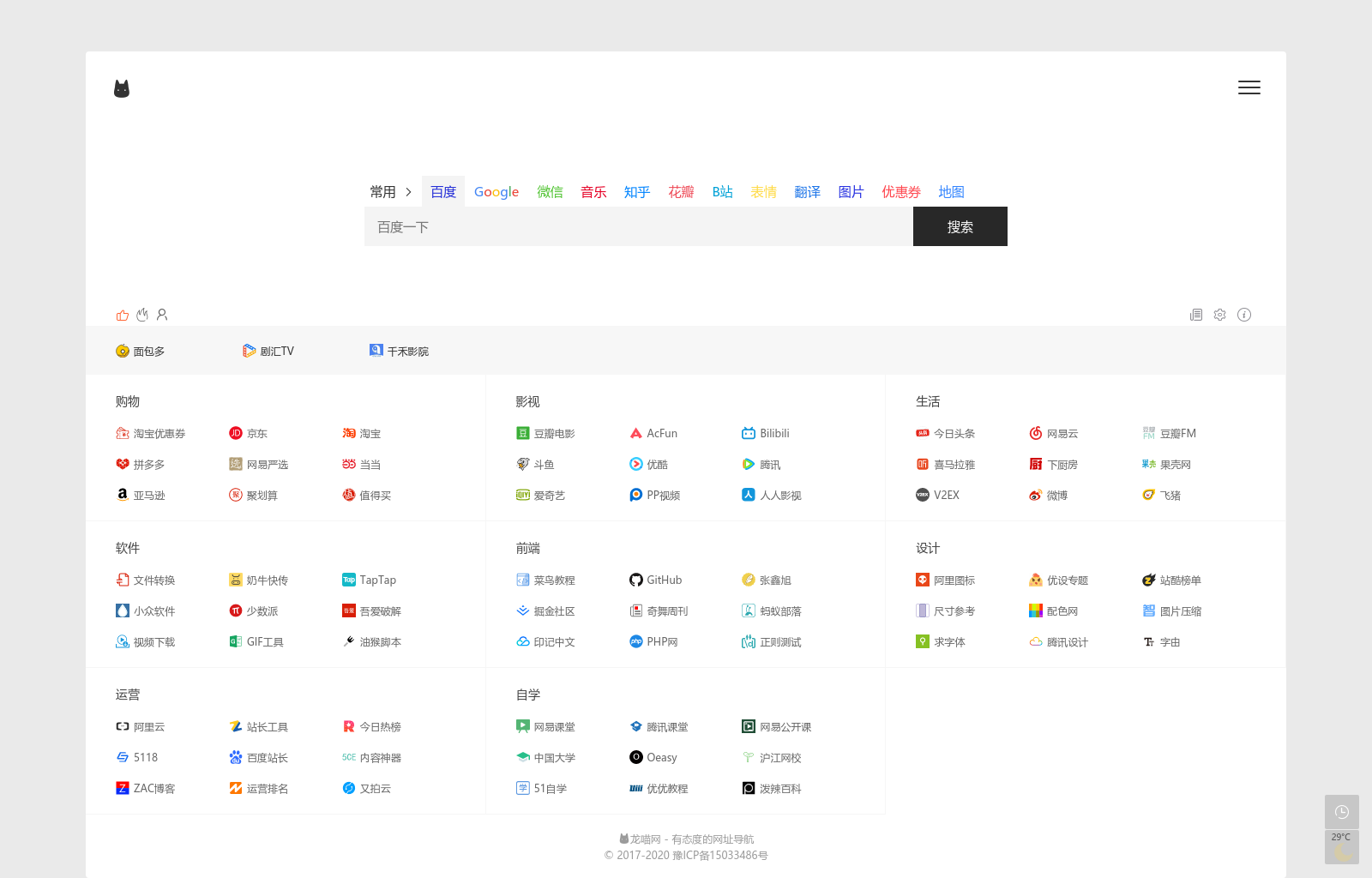Screen dimensions: 1372x878
Task: Click the 微博 Weibo icon
Action: (1036, 495)
